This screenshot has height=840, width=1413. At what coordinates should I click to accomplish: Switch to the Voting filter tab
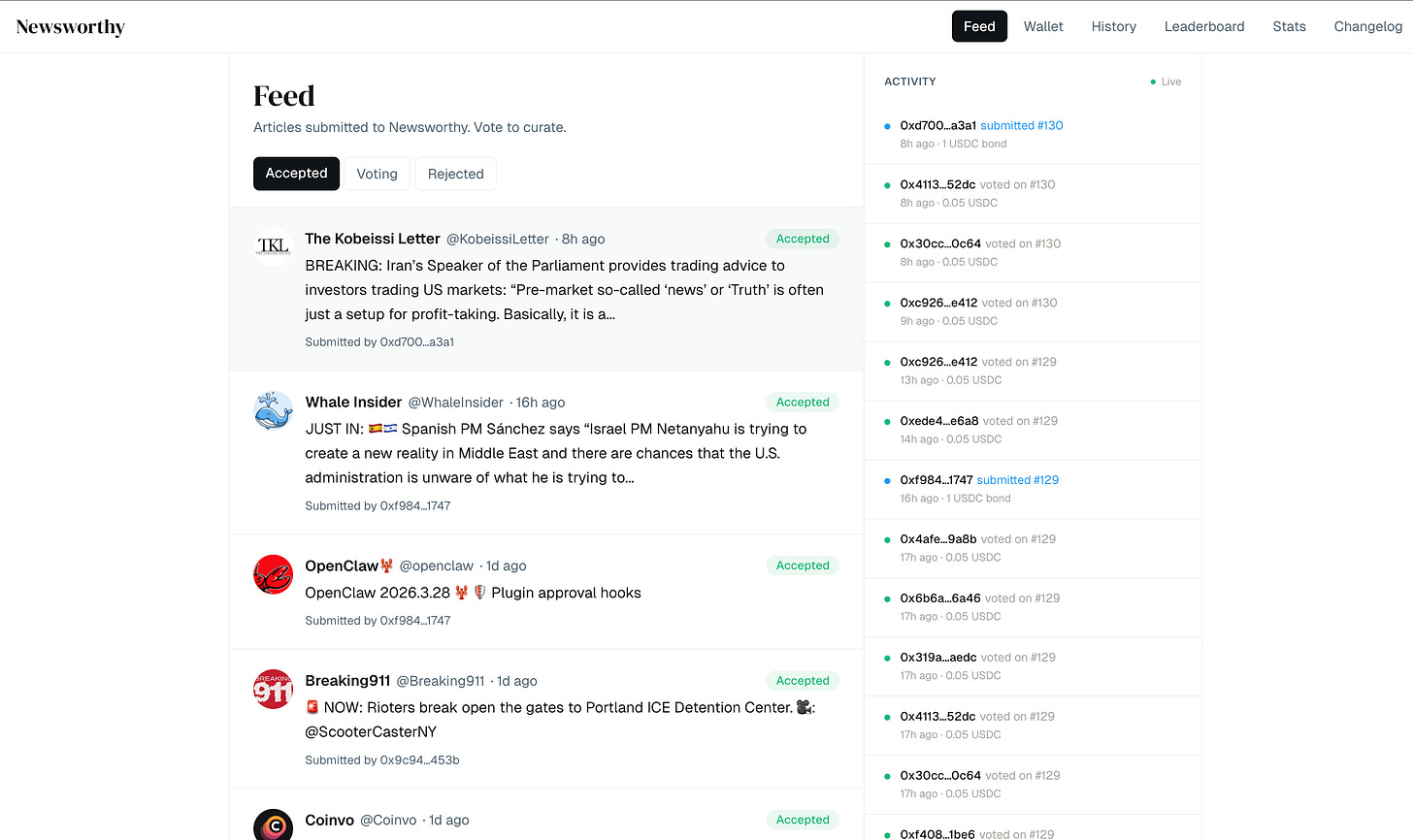[377, 174]
